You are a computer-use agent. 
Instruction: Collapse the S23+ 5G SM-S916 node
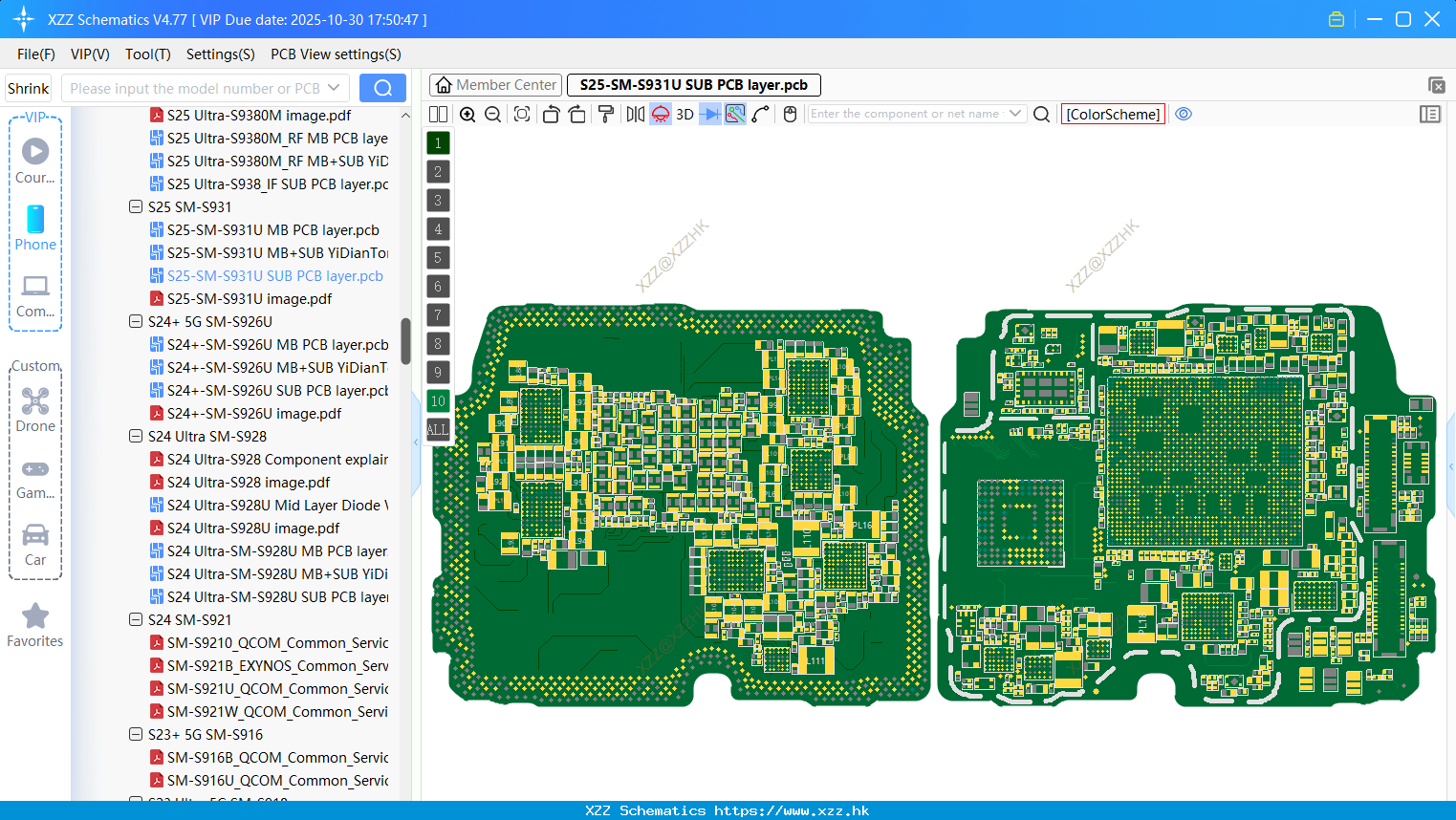click(x=136, y=734)
